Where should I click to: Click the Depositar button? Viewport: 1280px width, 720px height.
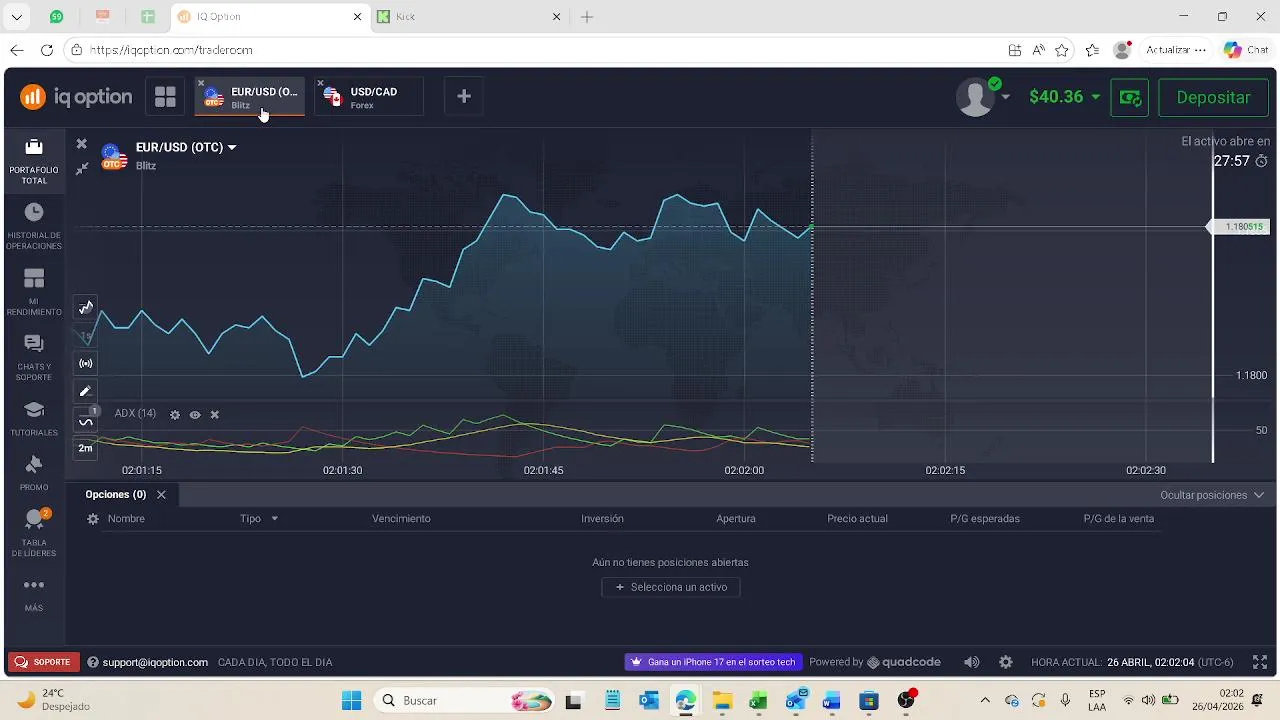pos(1213,98)
